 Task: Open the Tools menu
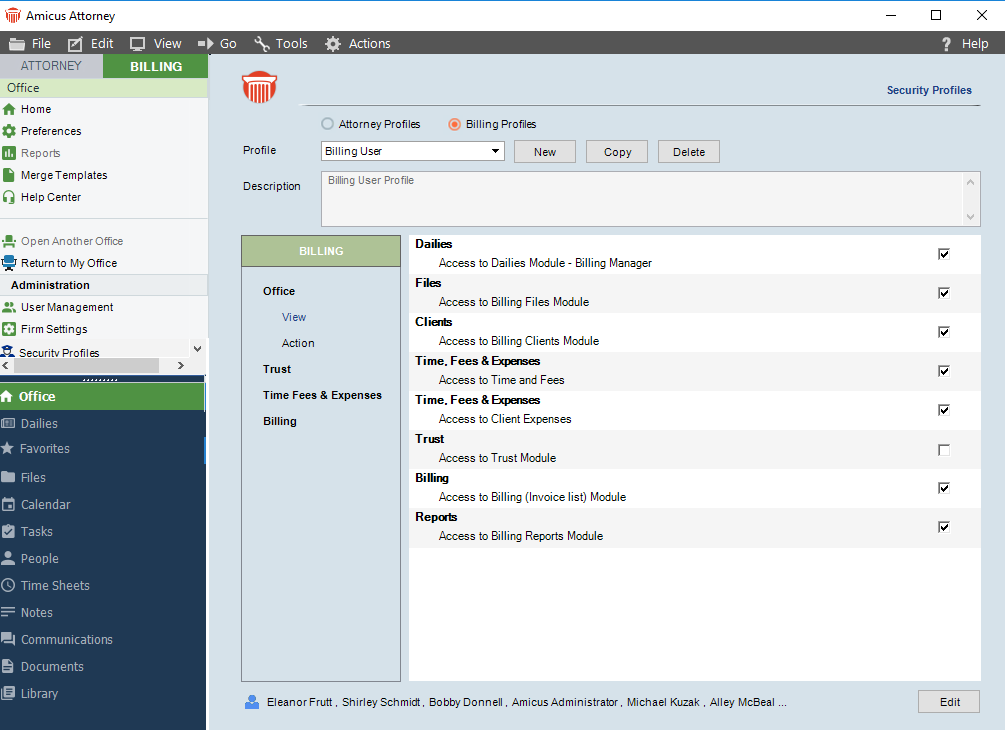(x=280, y=44)
